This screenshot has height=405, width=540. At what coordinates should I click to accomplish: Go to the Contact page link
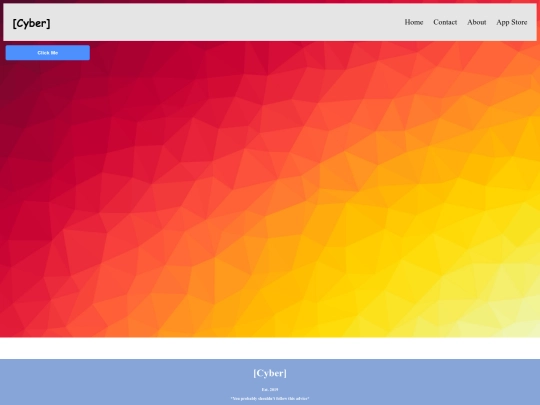445,22
